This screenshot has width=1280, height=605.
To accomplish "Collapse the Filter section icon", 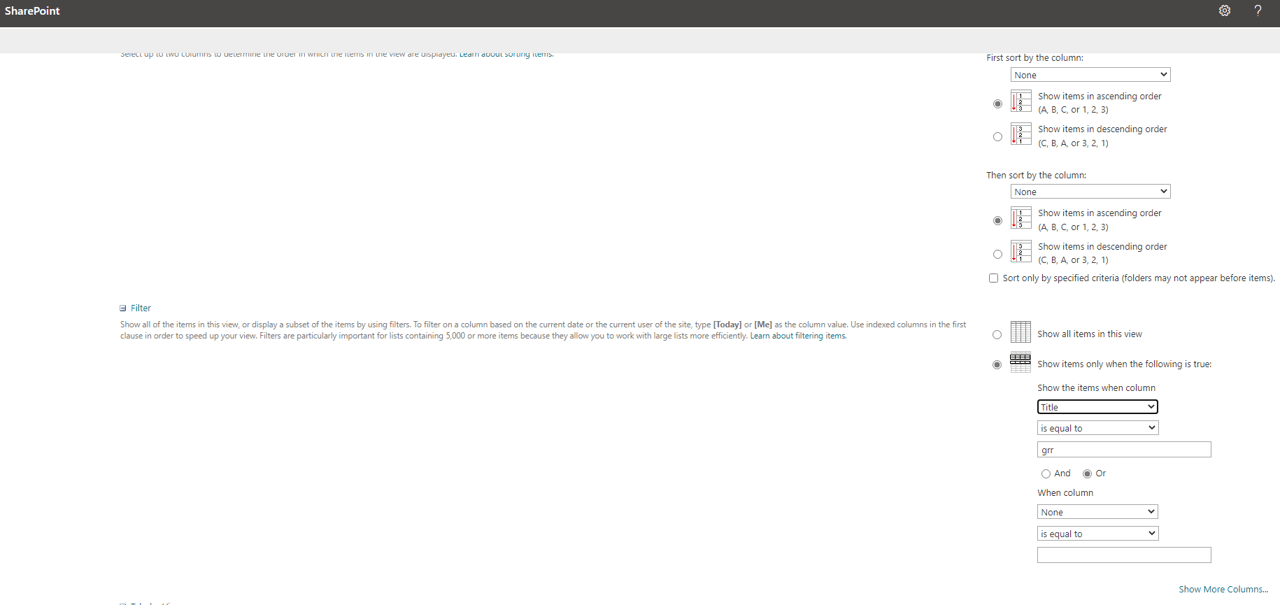I will coord(123,308).
